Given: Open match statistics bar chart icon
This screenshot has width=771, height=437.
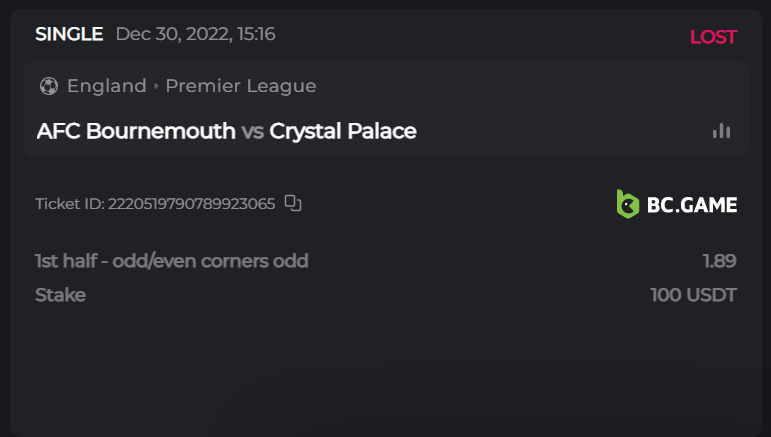Looking at the screenshot, I should click(721, 131).
